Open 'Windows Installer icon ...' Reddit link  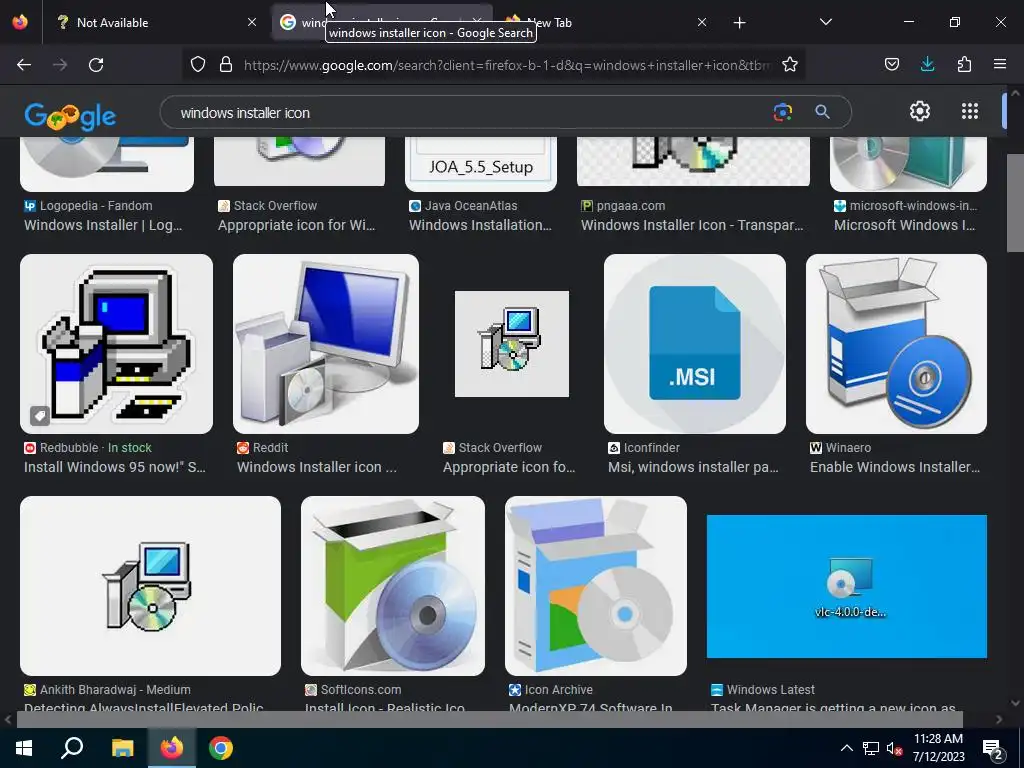tap(317, 467)
